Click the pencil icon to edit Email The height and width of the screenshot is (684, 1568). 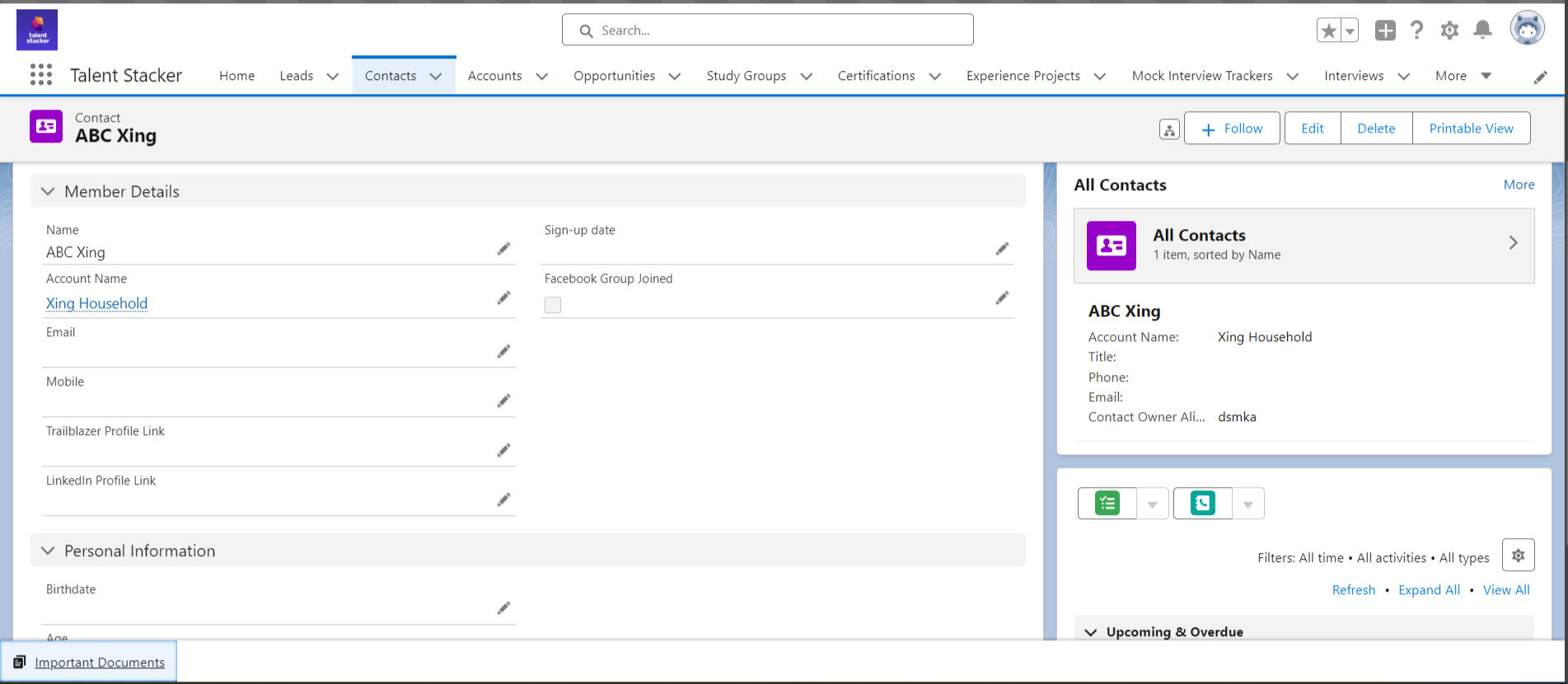pos(503,352)
